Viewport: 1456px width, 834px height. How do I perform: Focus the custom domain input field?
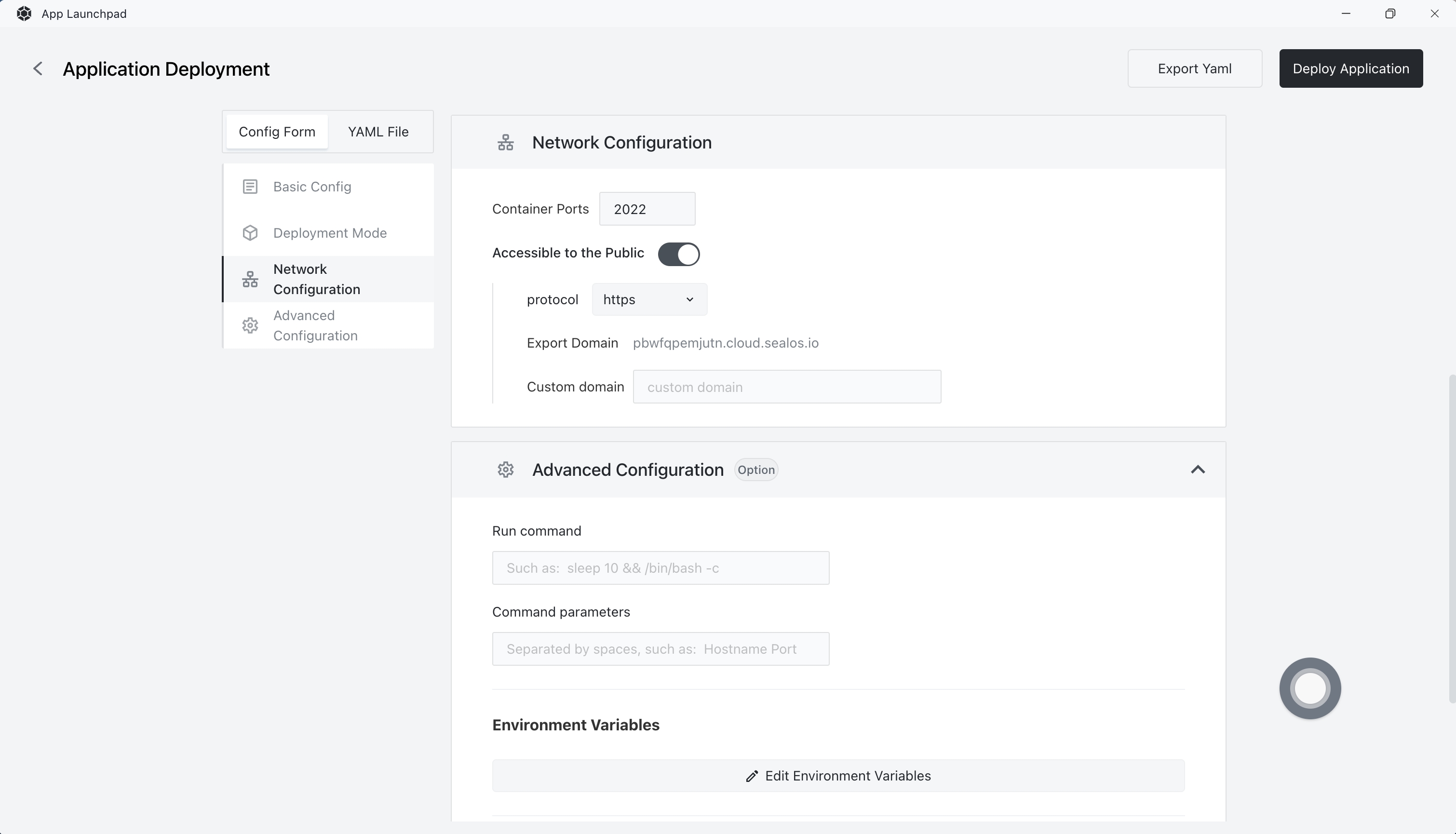(786, 387)
